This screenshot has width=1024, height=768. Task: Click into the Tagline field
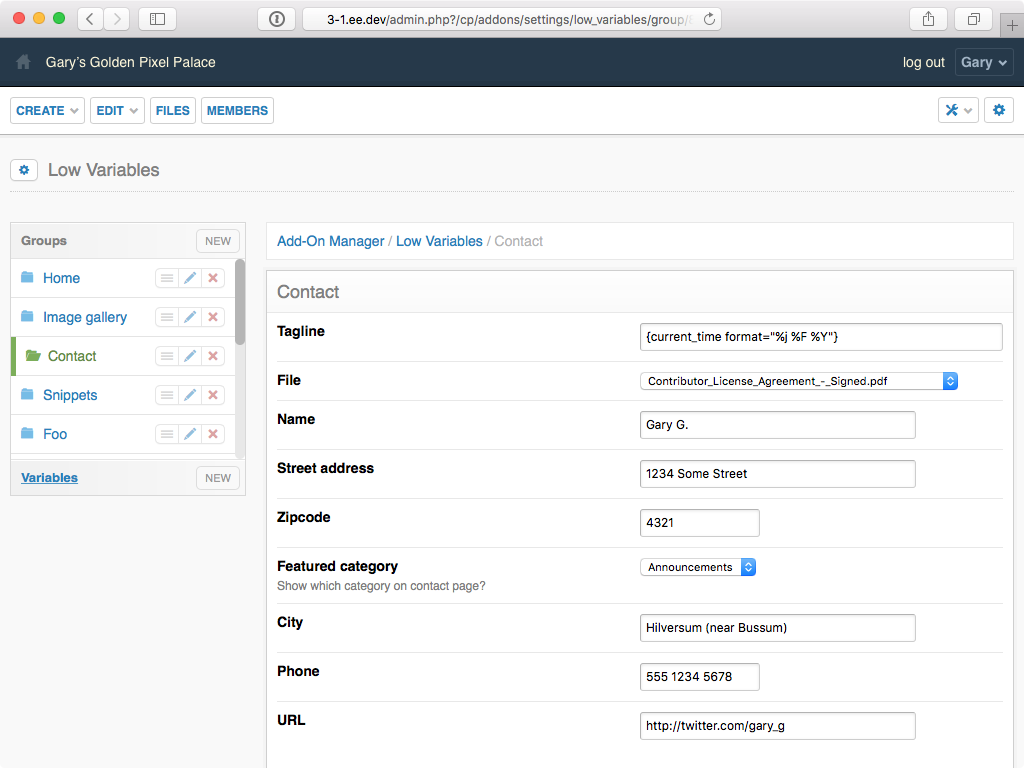[821, 337]
